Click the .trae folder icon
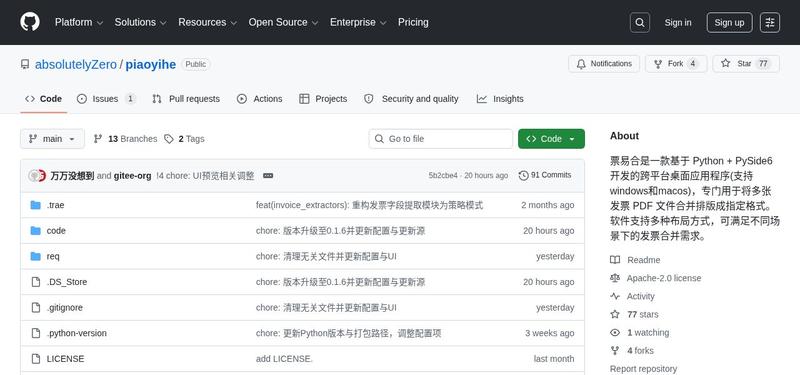Screen dimensions: 800x375 coord(35,205)
